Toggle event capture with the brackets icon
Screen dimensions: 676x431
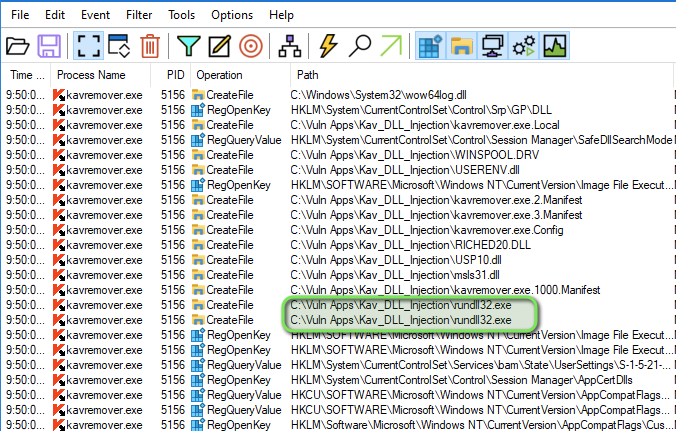click(x=88, y=46)
